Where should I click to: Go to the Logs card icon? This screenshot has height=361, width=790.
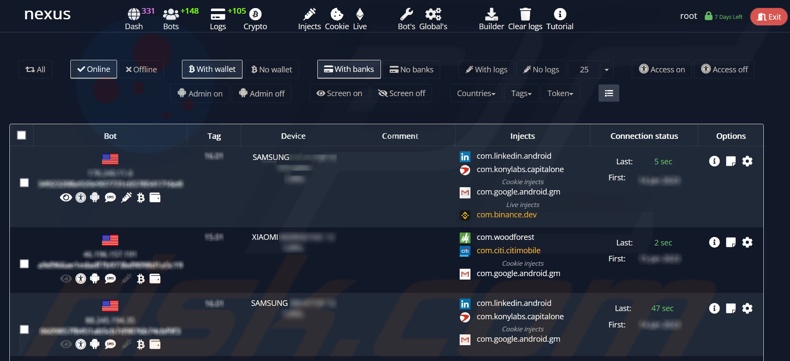coord(218,14)
